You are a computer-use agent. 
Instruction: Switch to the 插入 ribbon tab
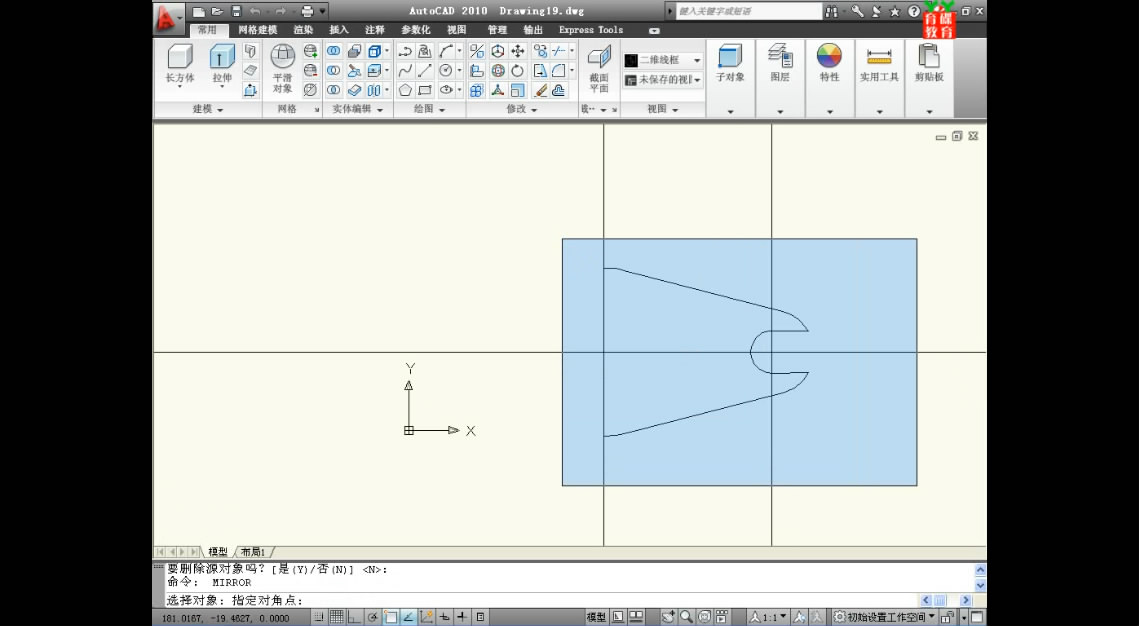point(339,30)
